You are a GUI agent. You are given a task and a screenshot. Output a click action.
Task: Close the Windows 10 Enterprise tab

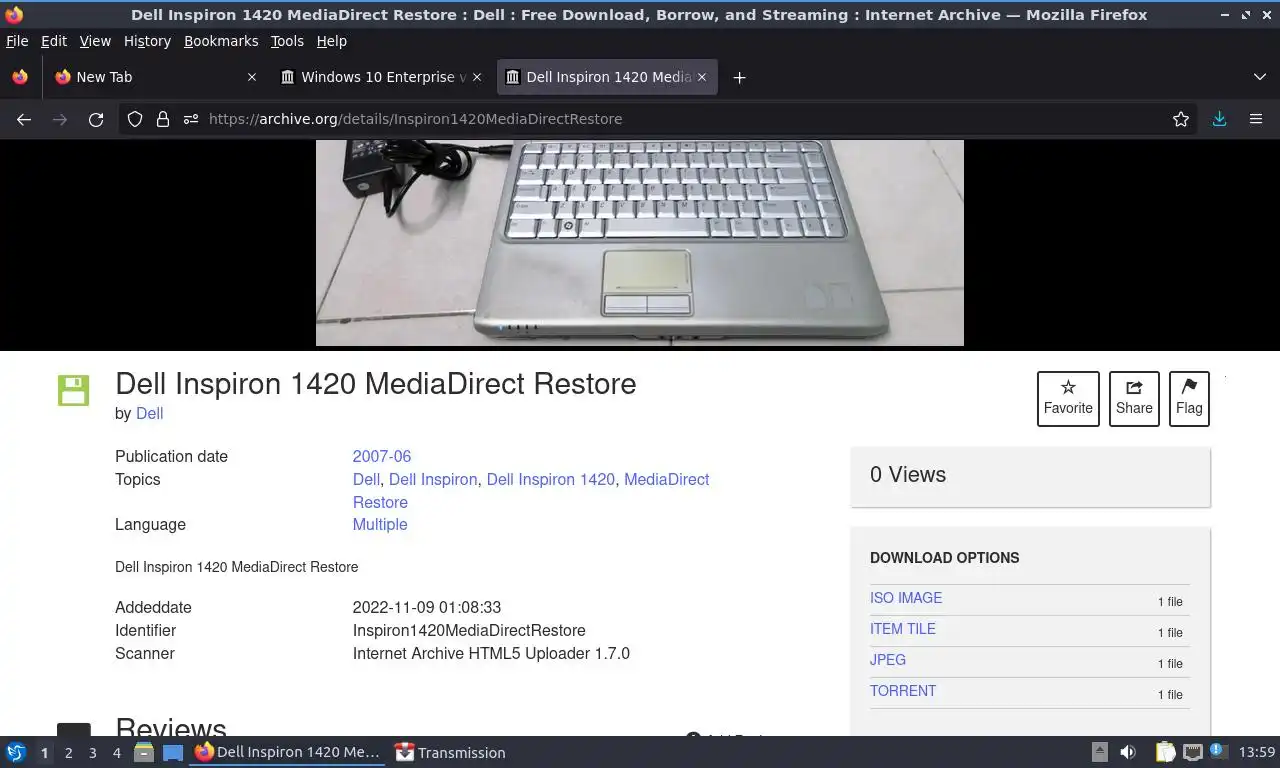tap(477, 77)
